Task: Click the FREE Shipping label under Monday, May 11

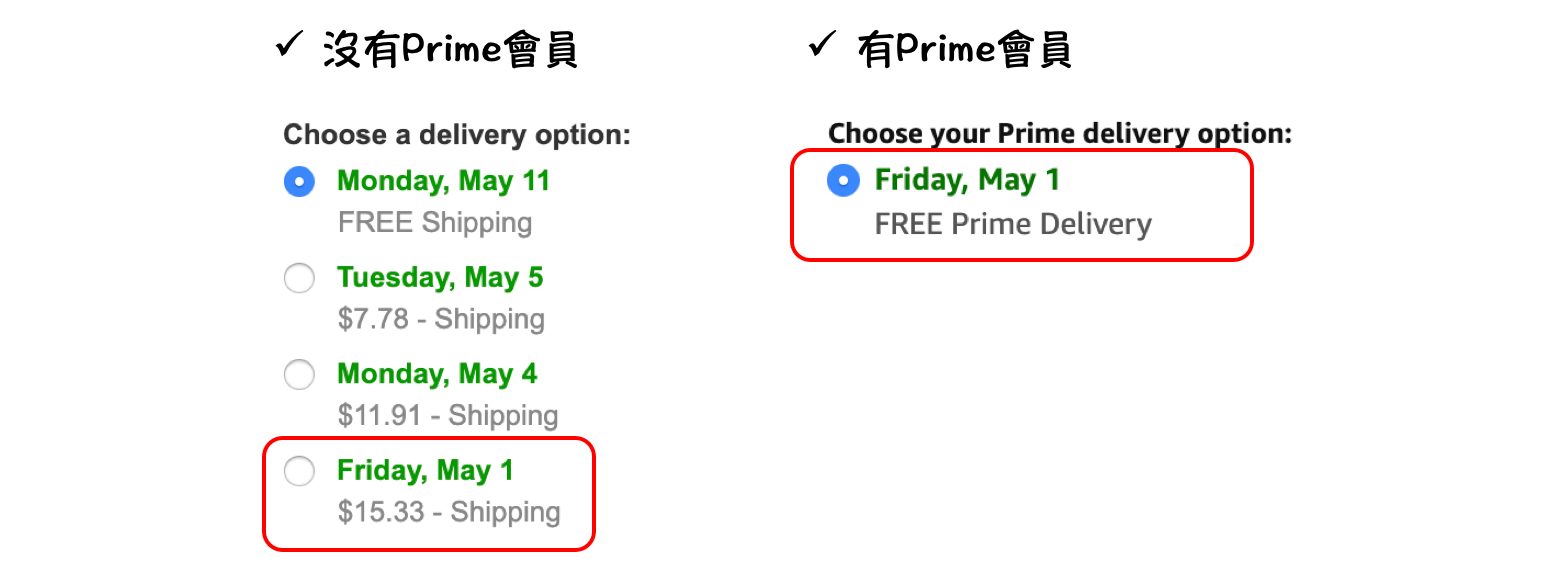Action: click(x=435, y=222)
